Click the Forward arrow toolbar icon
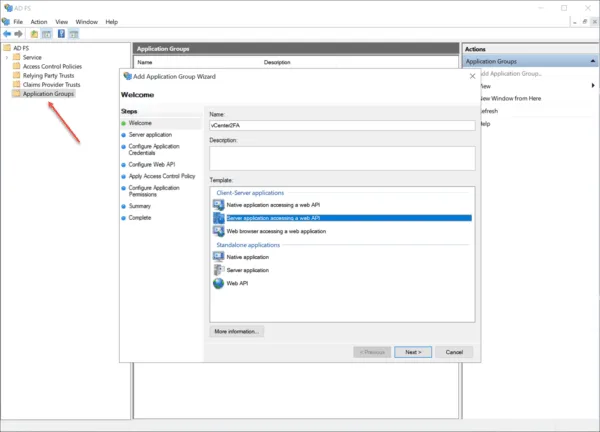This screenshot has height=432, width=600. [18, 34]
